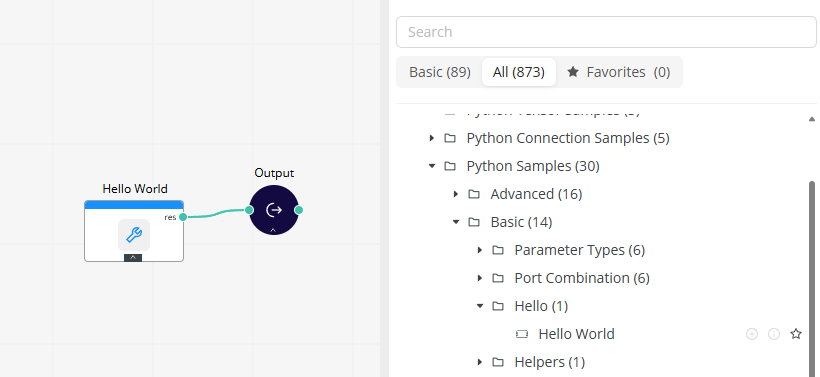This screenshot has height=377, width=820.
Task: Select the Hello World node title
Action: [135, 189]
